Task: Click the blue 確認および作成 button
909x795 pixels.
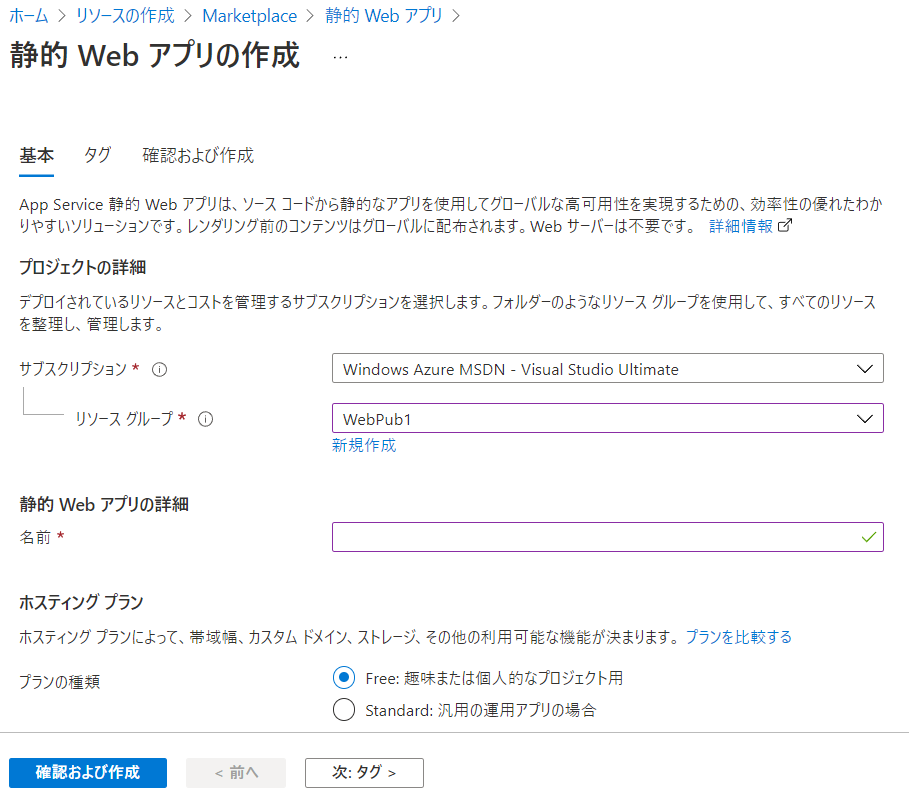Action: tap(88, 772)
